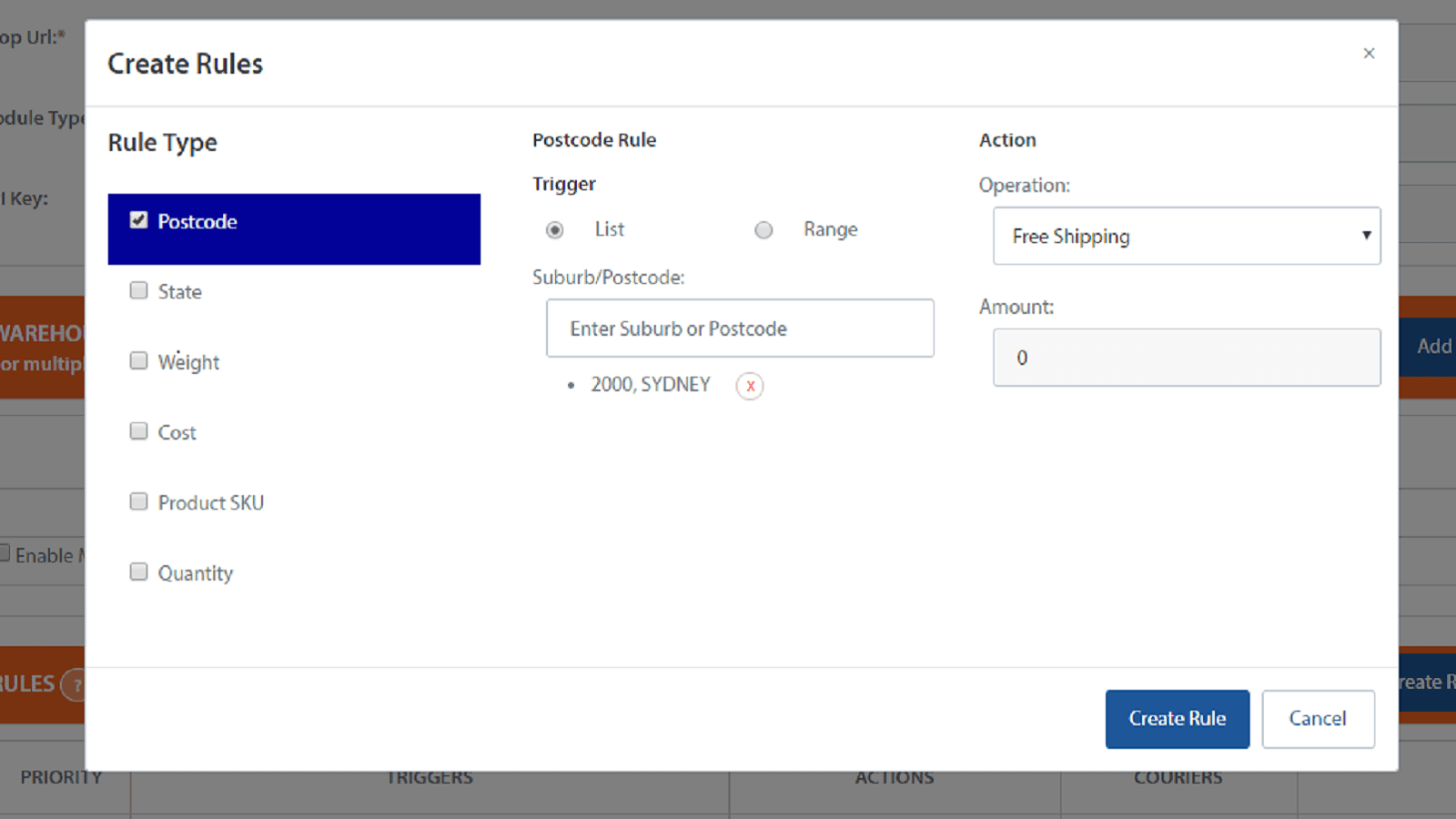Close the Create Rules dialog
This screenshot has height=819, width=1456.
pos(1369,53)
